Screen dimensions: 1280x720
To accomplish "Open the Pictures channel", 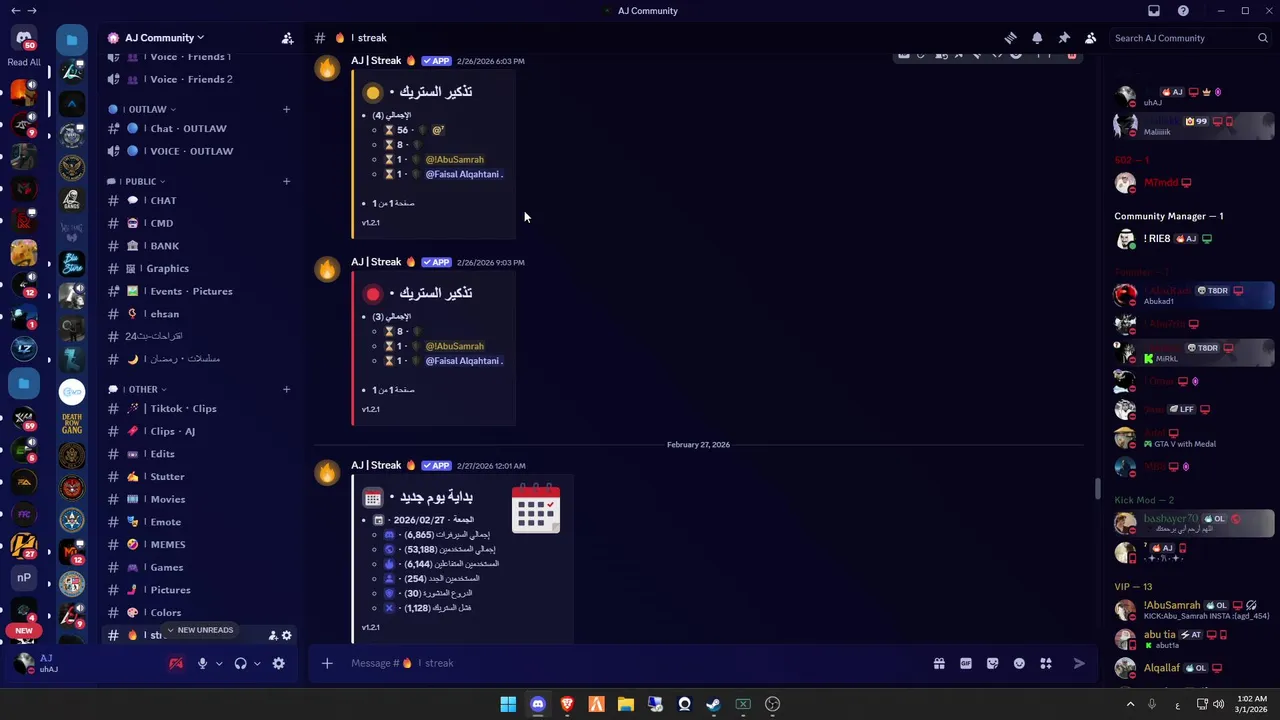I will [x=199, y=590].
